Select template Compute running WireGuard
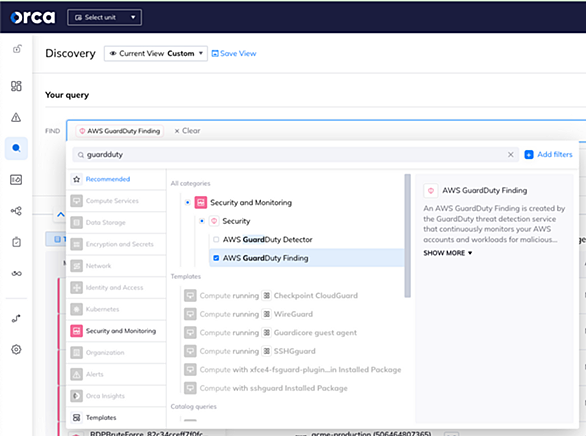 [249, 314]
